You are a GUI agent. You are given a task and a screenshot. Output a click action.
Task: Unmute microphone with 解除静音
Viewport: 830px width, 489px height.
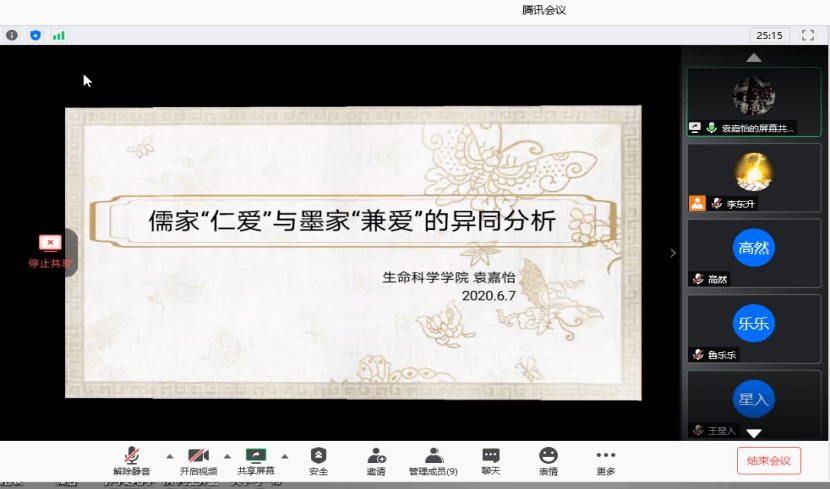(x=132, y=460)
